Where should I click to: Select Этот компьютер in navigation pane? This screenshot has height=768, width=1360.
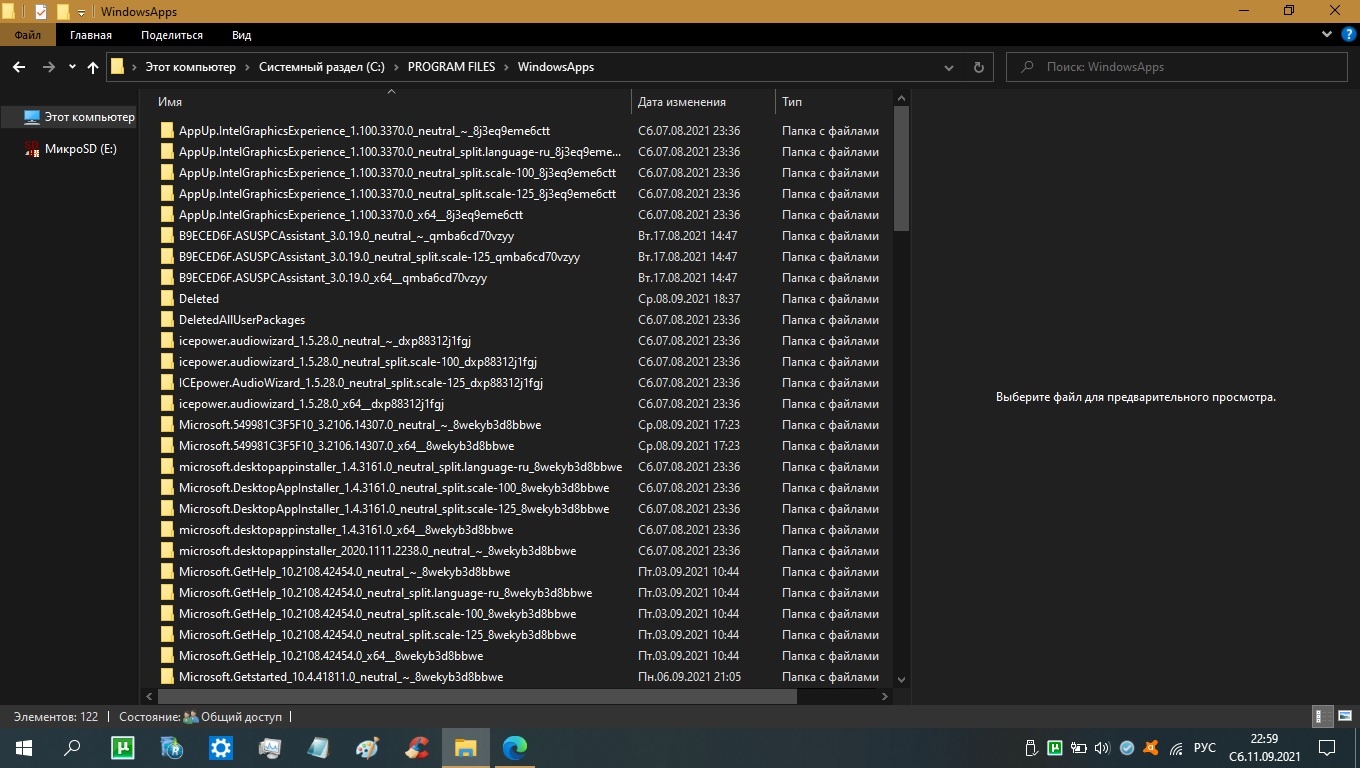click(89, 117)
